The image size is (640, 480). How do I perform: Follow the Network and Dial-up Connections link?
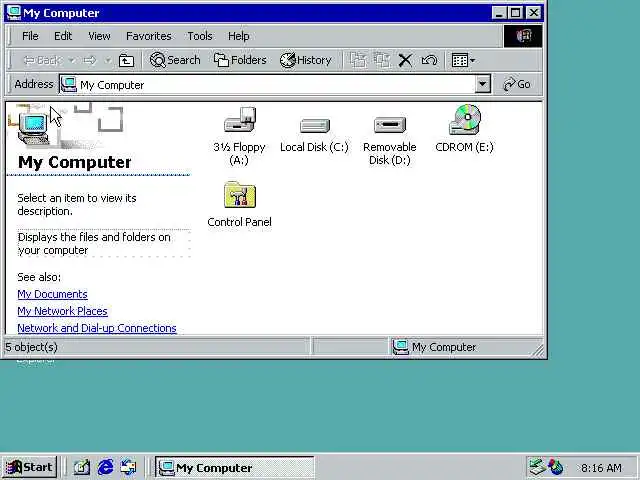point(97,328)
